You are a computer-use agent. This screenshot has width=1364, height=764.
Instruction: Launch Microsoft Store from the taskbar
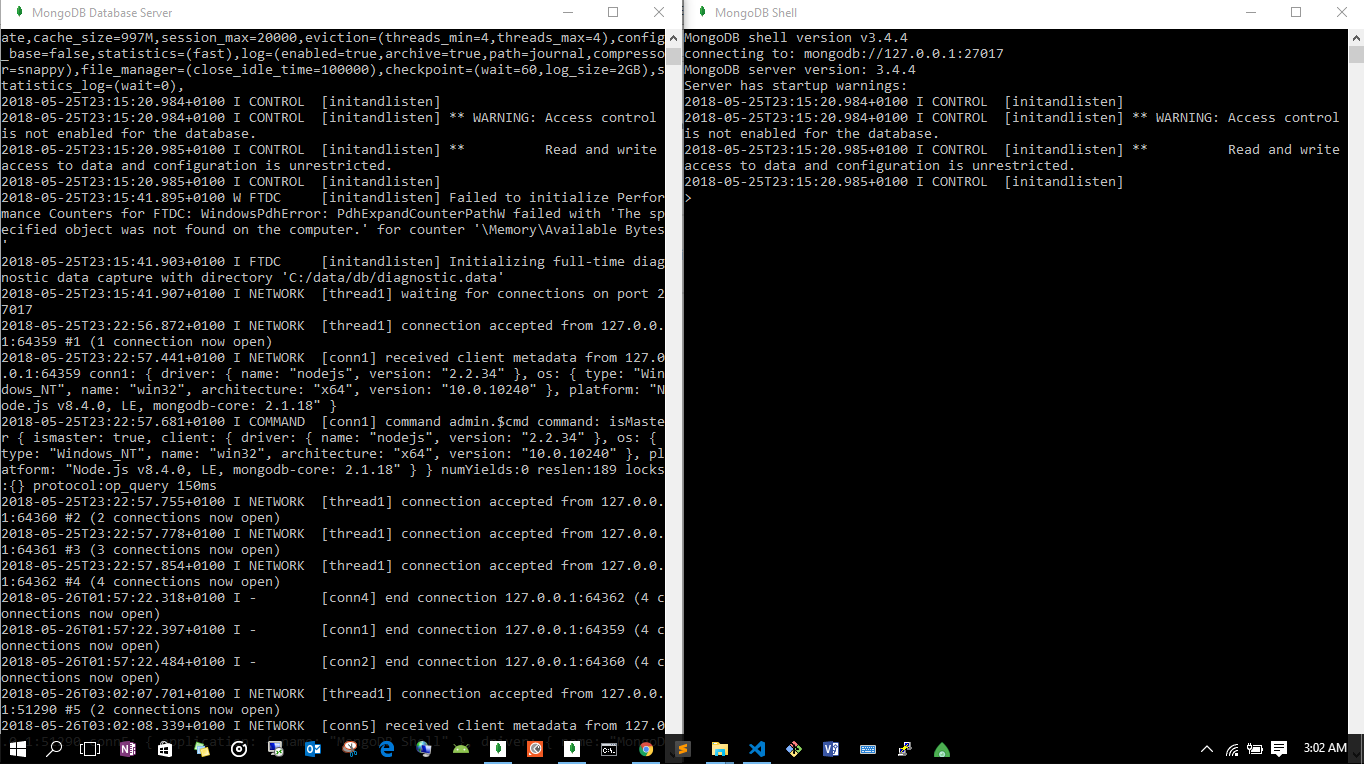165,749
